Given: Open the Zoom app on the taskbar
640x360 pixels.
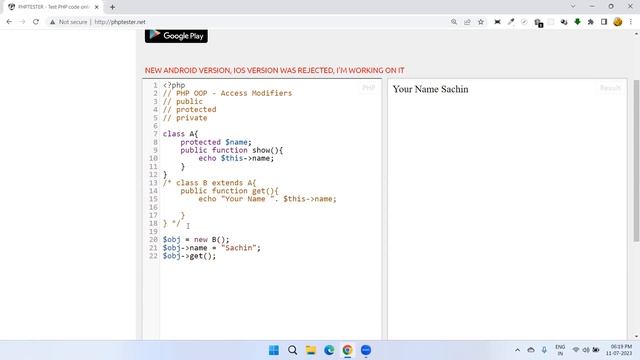Looking at the screenshot, I should [366, 350].
